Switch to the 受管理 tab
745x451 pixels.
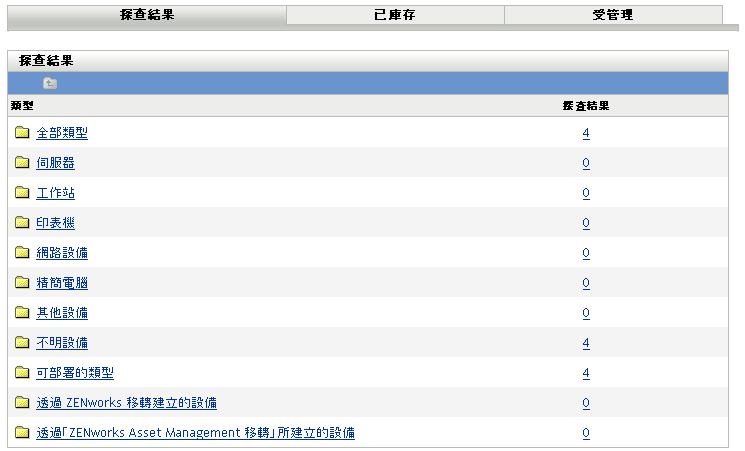[x=613, y=15]
